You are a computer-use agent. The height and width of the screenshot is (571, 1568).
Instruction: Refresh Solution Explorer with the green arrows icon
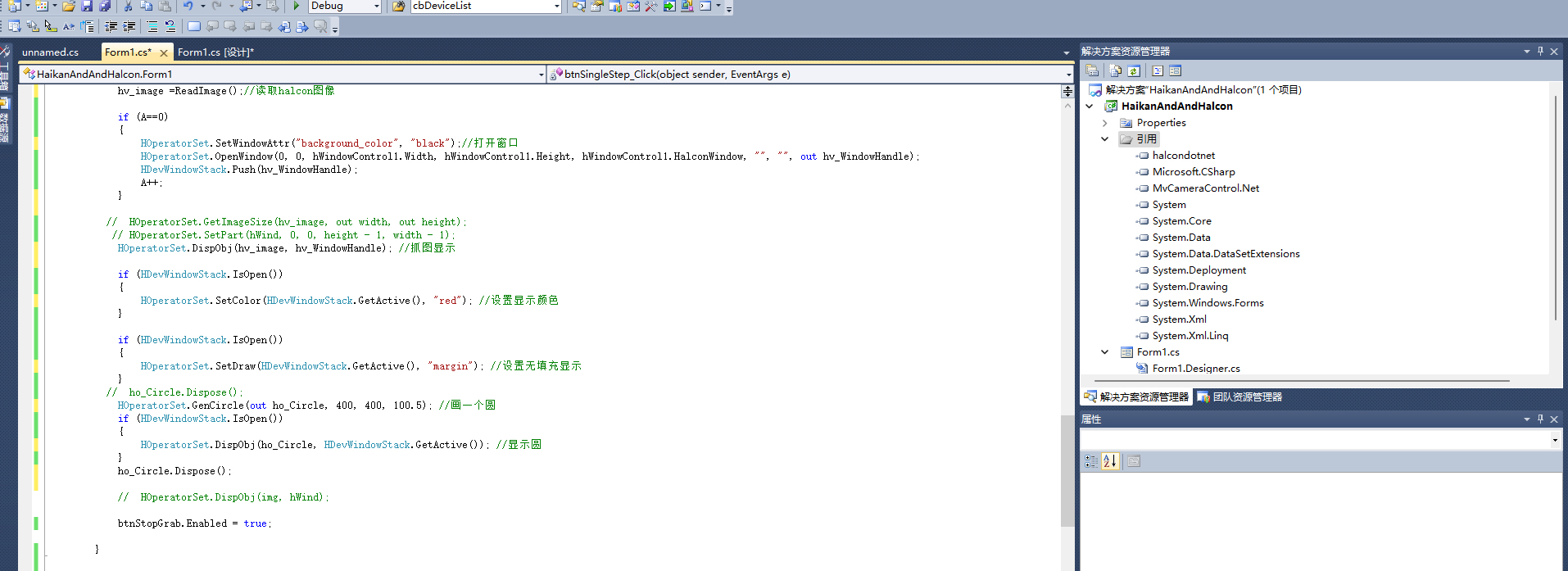click(x=1134, y=70)
